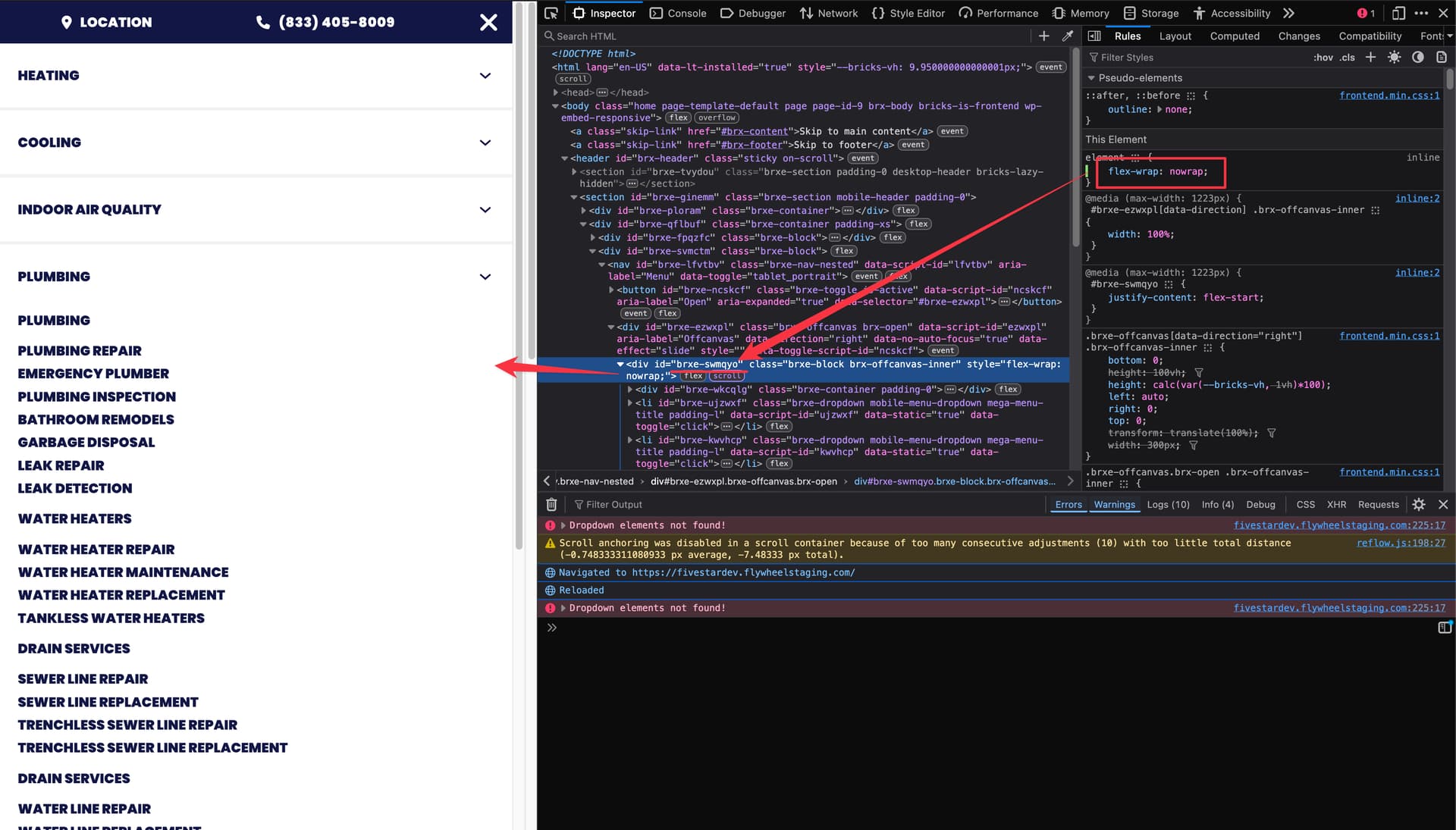The width and height of the screenshot is (1456, 830).
Task: Click the eyedropper color picker icon
Action: pos(1068,36)
